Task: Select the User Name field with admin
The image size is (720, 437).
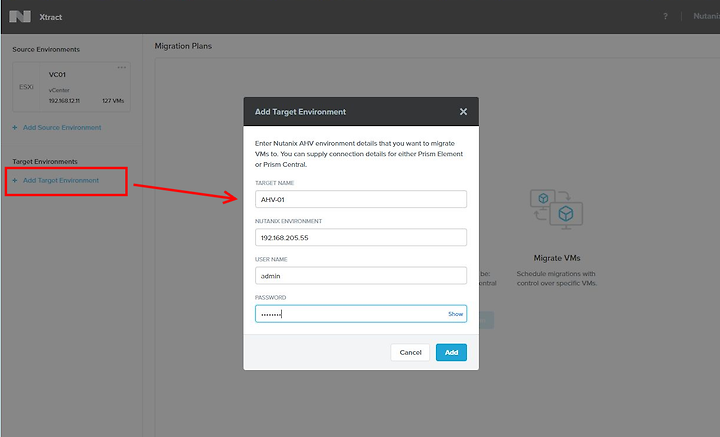Action: [361, 275]
